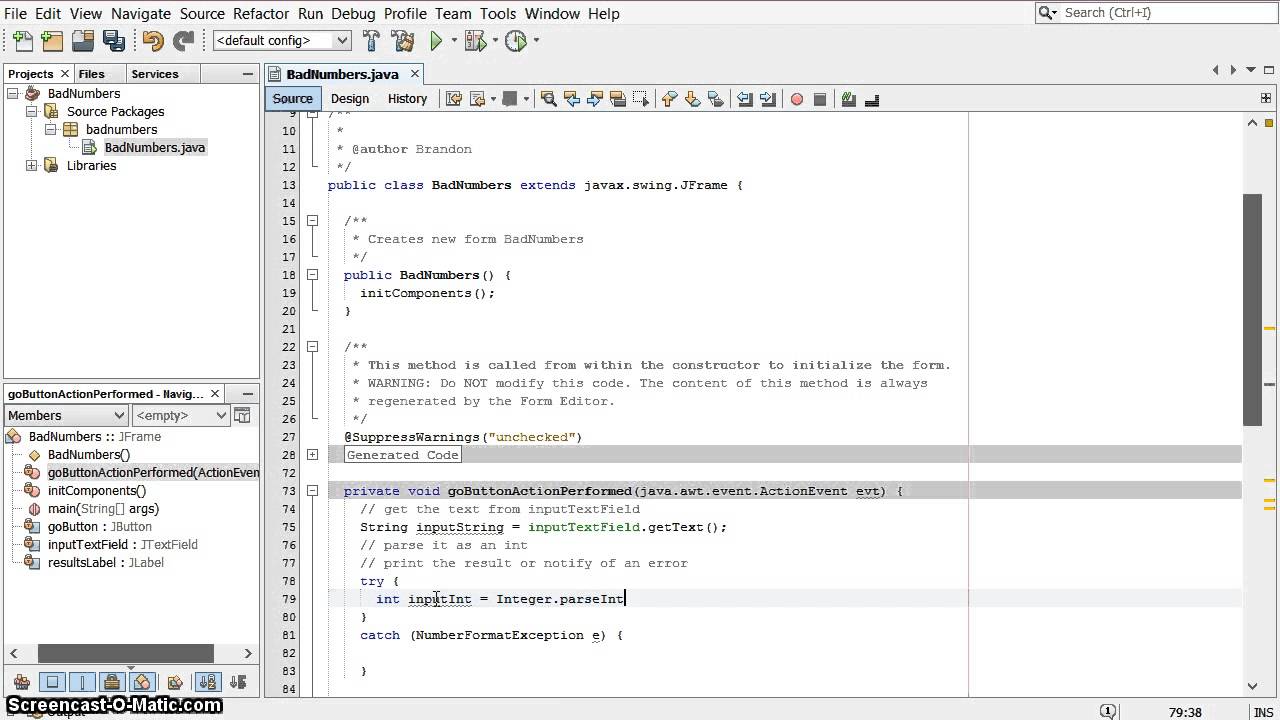Click the Redo arrow icon

[184, 41]
